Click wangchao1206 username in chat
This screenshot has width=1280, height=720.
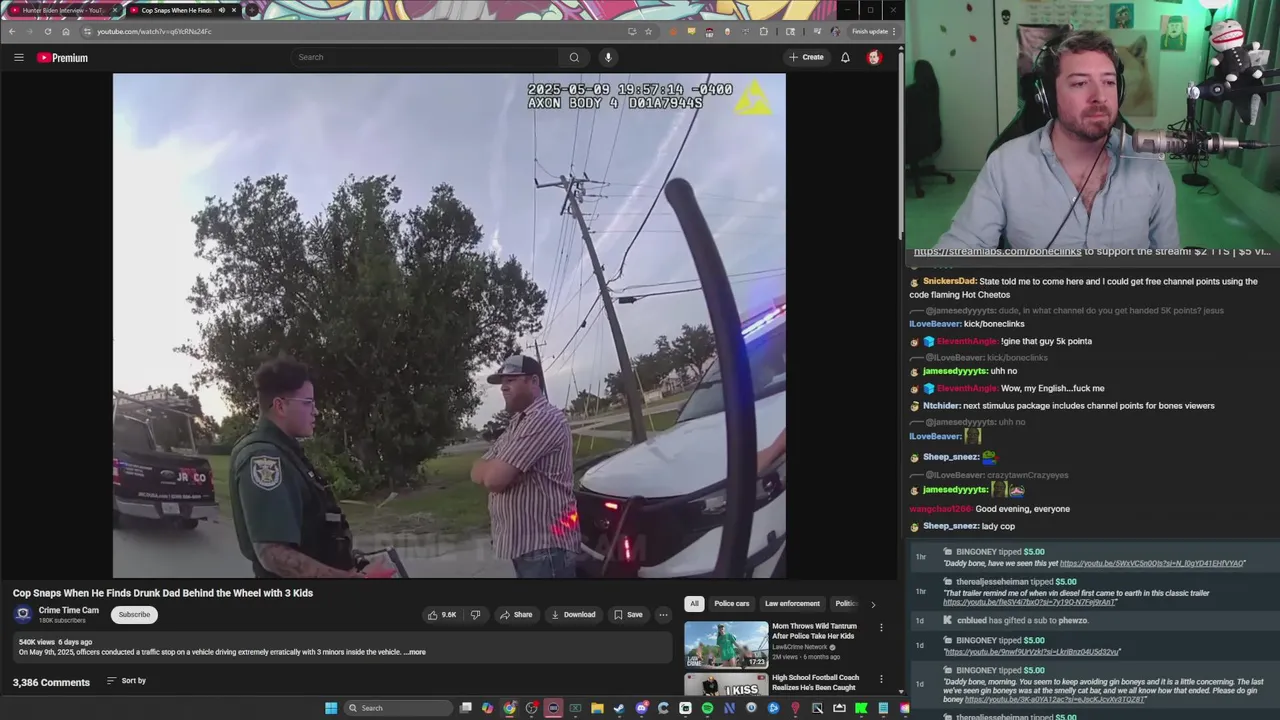(x=940, y=509)
